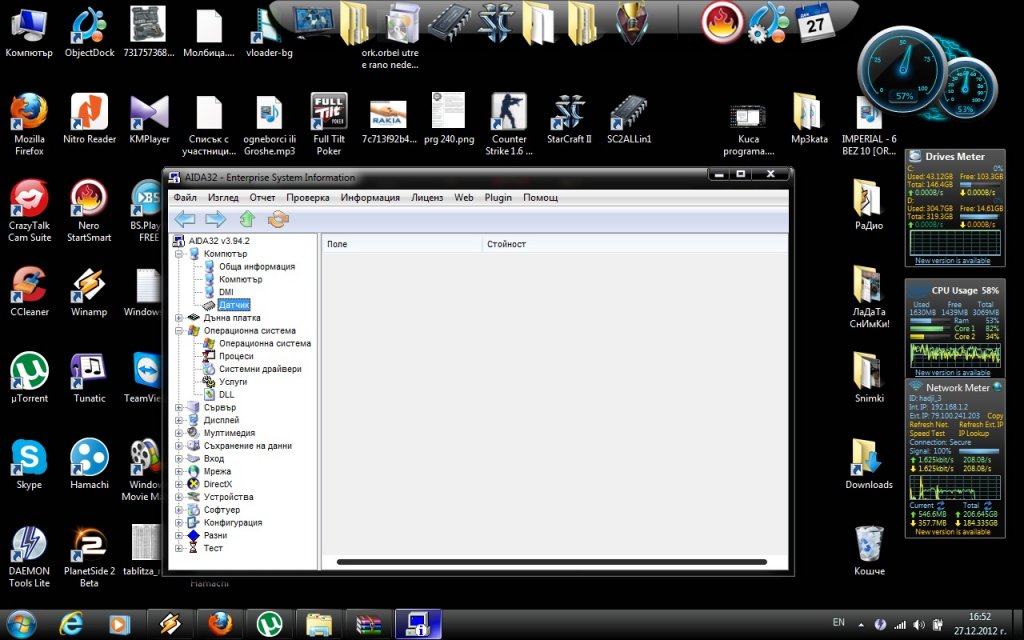Click New version link in Drives Meter
This screenshot has height=640, width=1024.
(952, 261)
